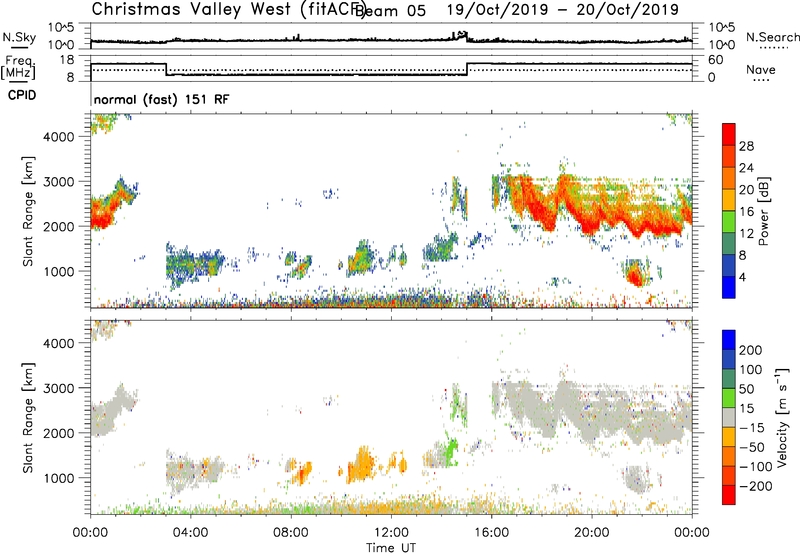Click the 'Time UT' axis title
Viewport: 800px width, 554px height.
(x=391, y=548)
